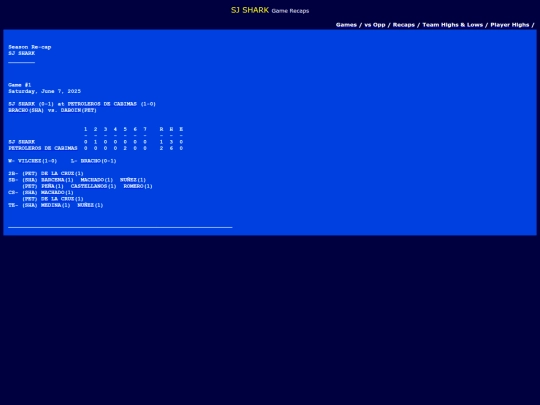Click the starters line BRACHO(SHA) vs. DARDIN(PET)

coord(52,110)
